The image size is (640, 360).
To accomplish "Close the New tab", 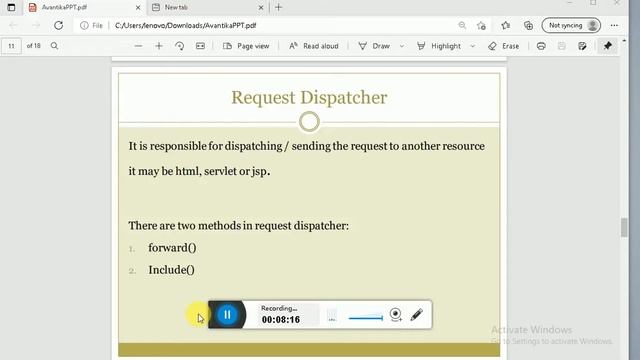I will [261, 7].
